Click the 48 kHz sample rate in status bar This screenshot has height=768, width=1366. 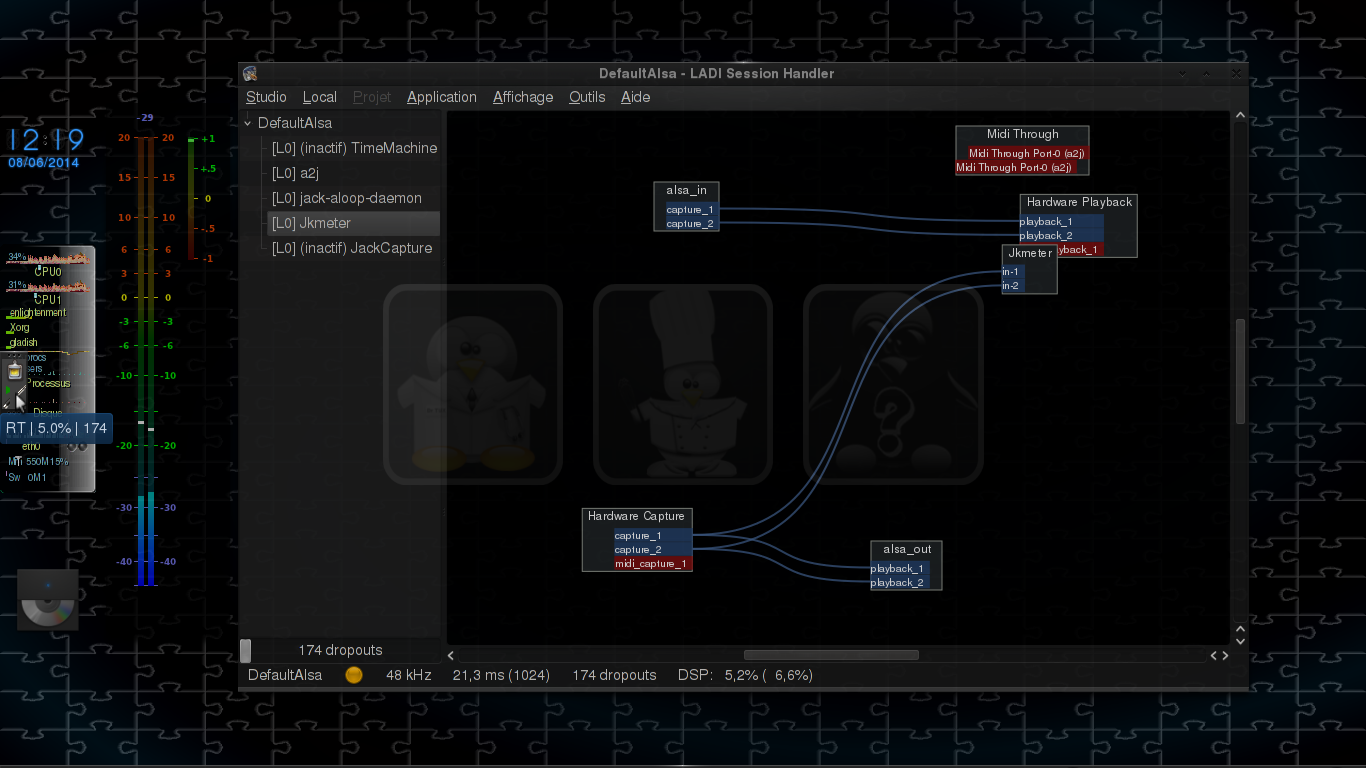tap(409, 675)
